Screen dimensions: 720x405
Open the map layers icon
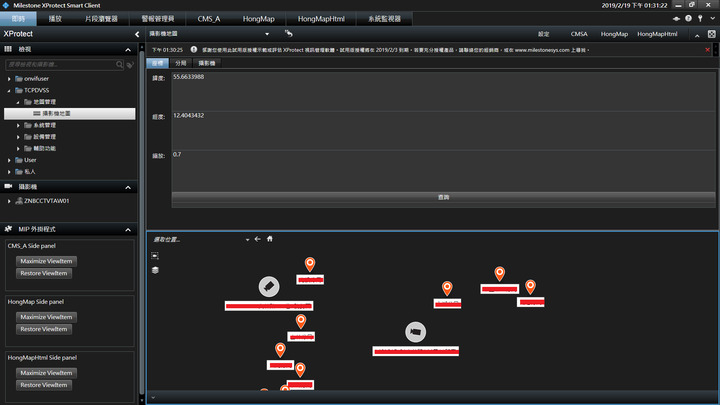coord(155,270)
